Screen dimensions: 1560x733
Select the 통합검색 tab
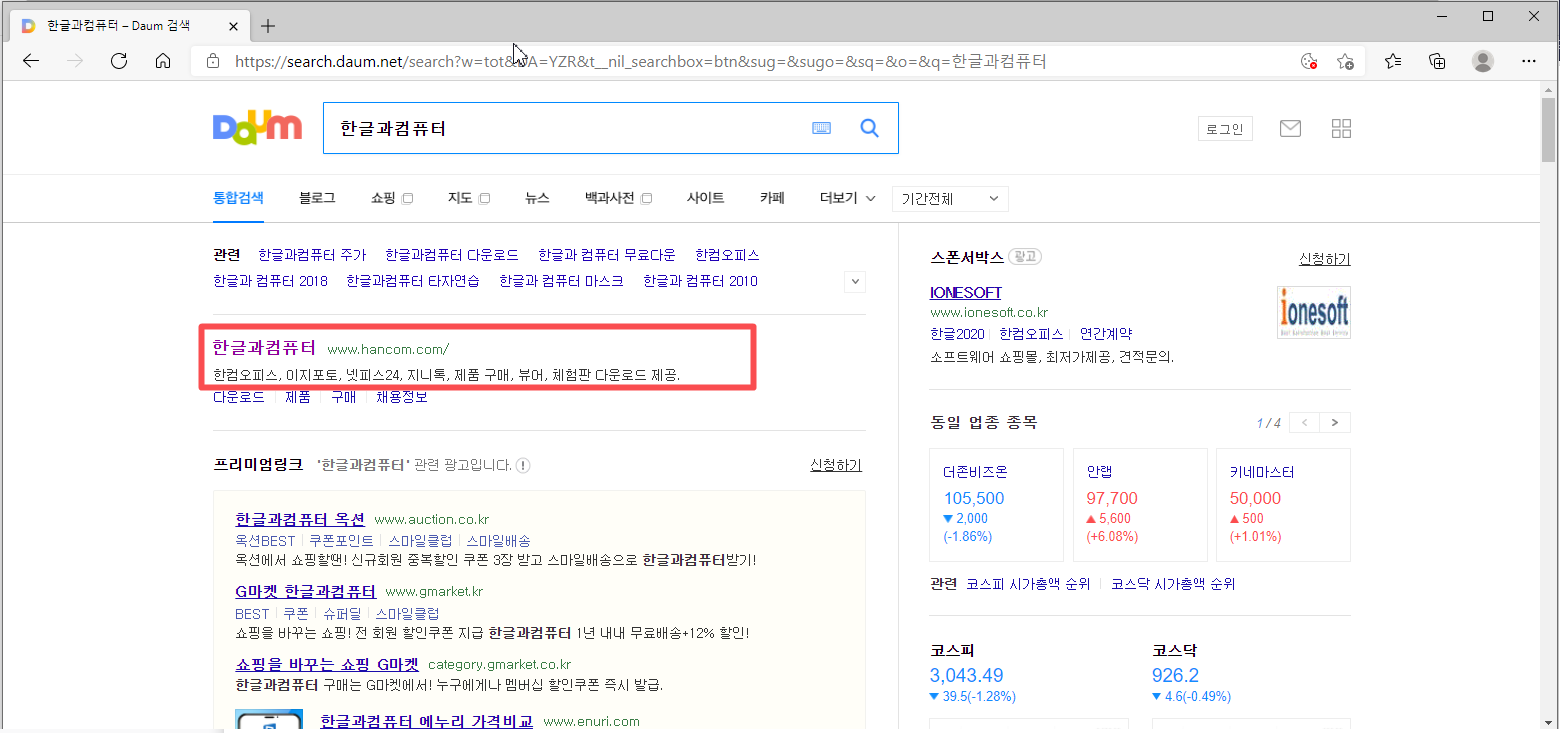pos(238,198)
